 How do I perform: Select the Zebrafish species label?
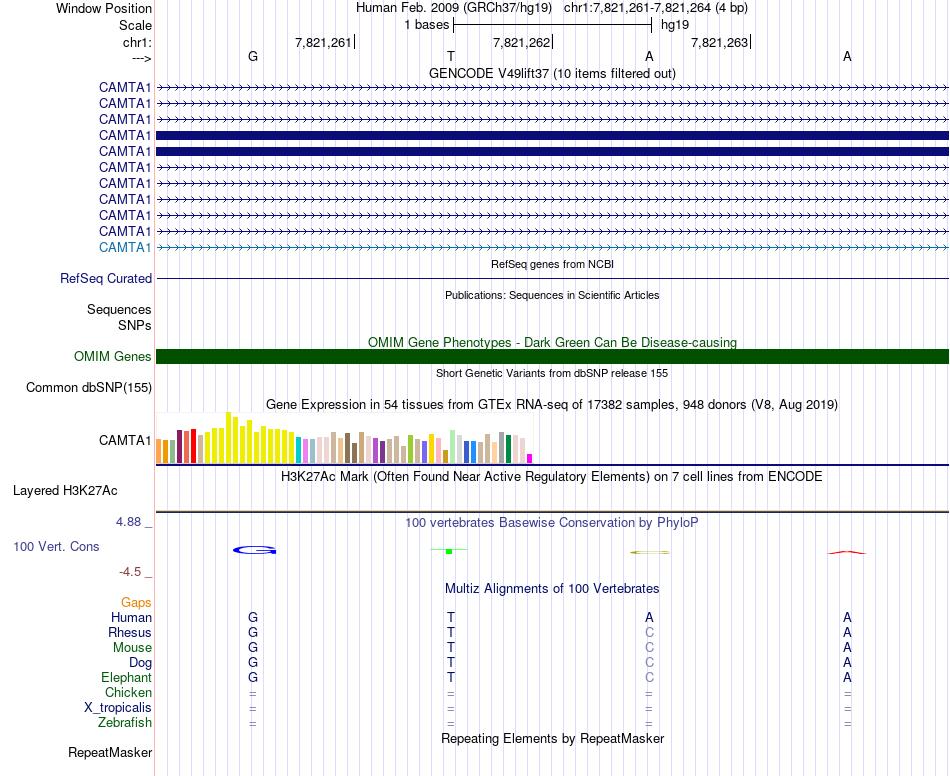125,723
